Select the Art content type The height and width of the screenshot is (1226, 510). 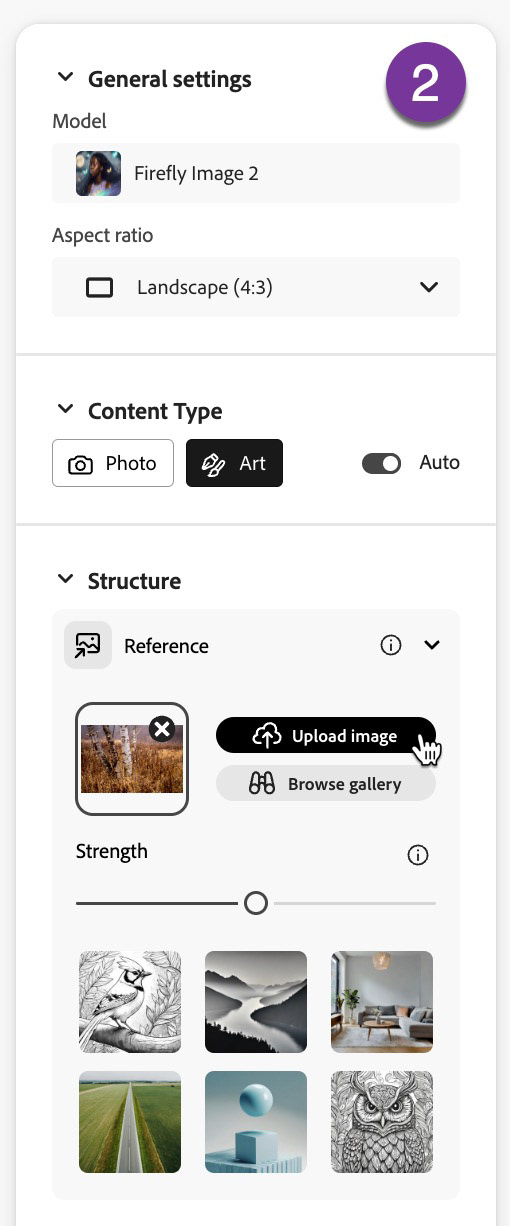click(x=234, y=463)
